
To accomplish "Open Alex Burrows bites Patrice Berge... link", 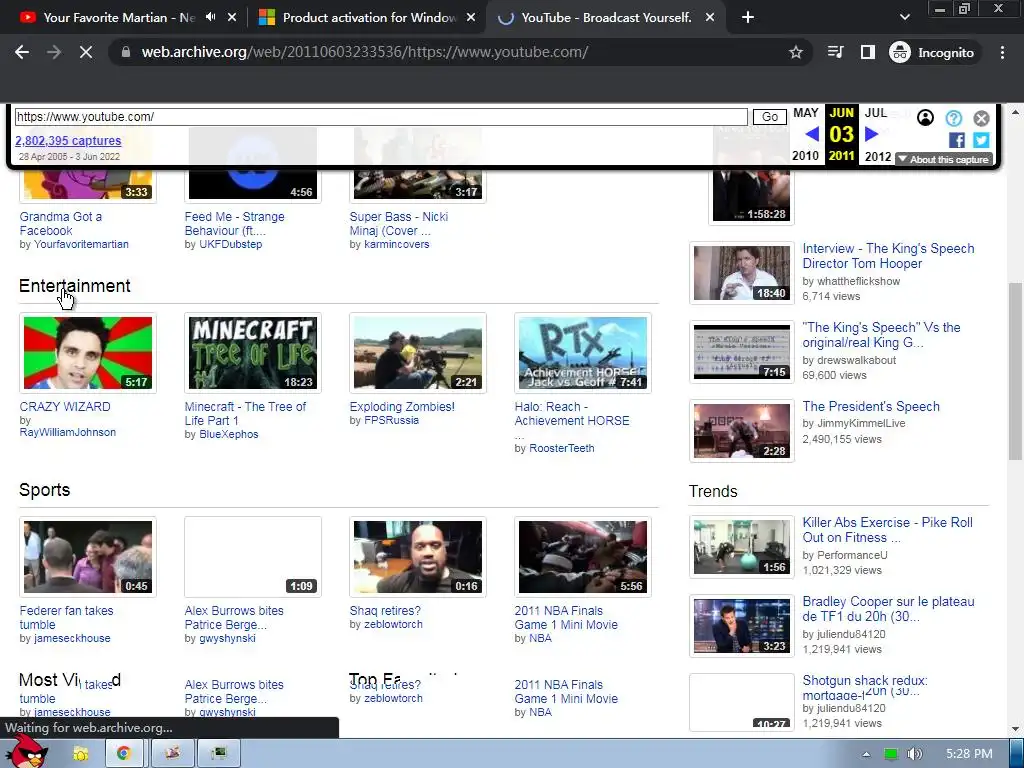I will (x=234, y=618).
